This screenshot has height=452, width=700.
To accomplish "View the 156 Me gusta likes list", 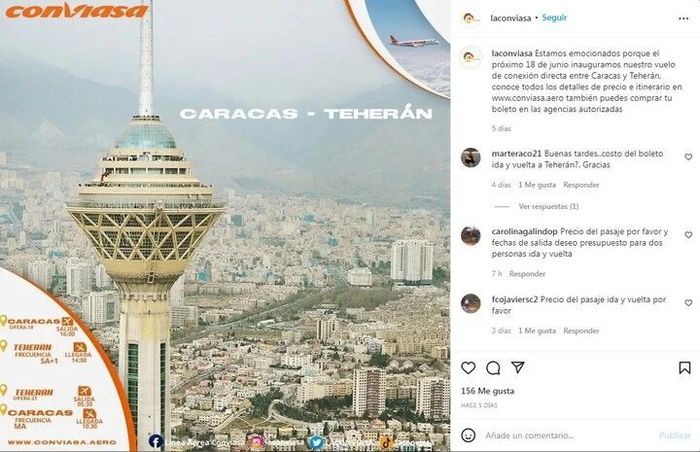I will click(x=488, y=391).
